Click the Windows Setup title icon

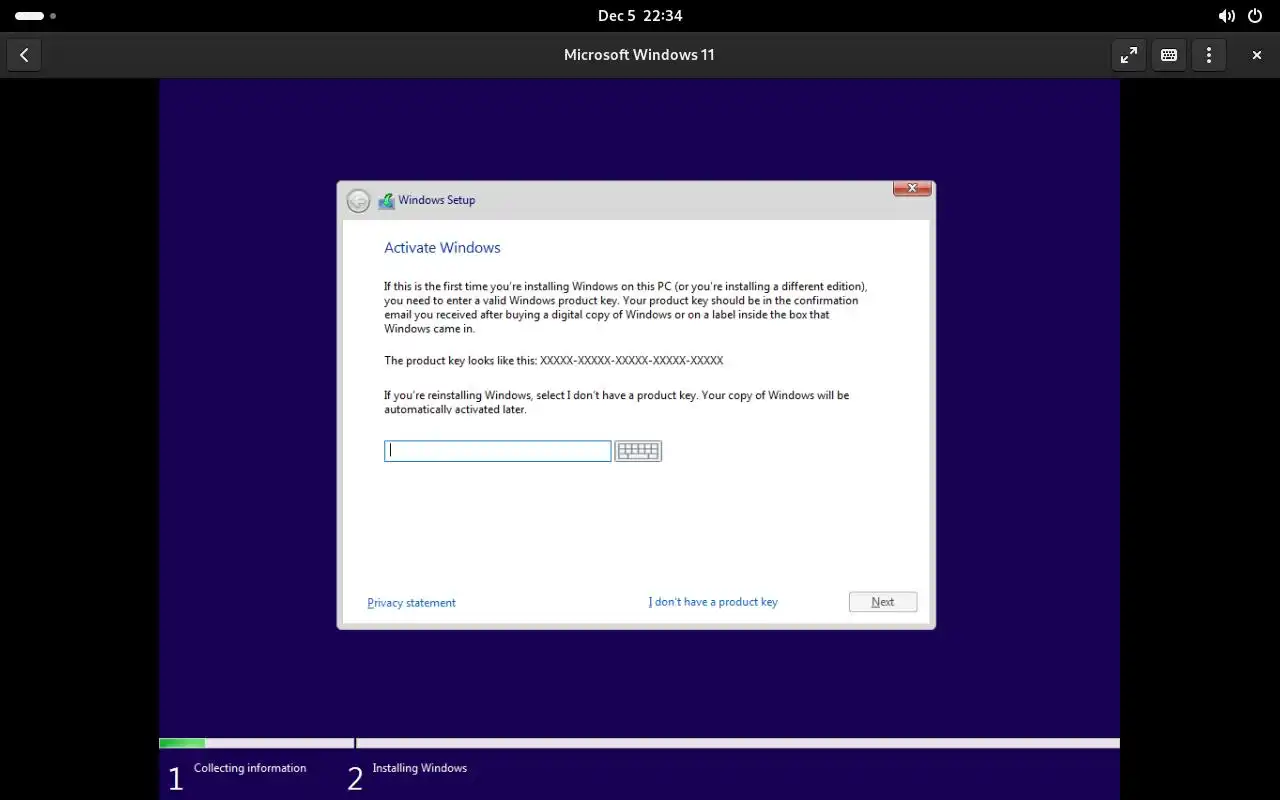[386, 201]
